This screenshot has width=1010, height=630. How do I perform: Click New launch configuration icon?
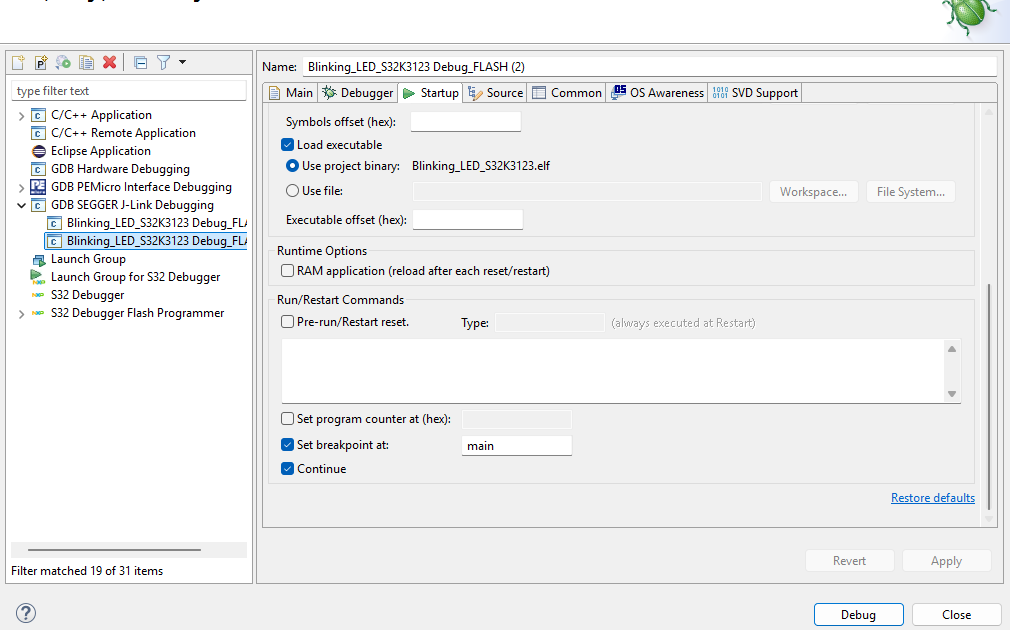point(18,62)
